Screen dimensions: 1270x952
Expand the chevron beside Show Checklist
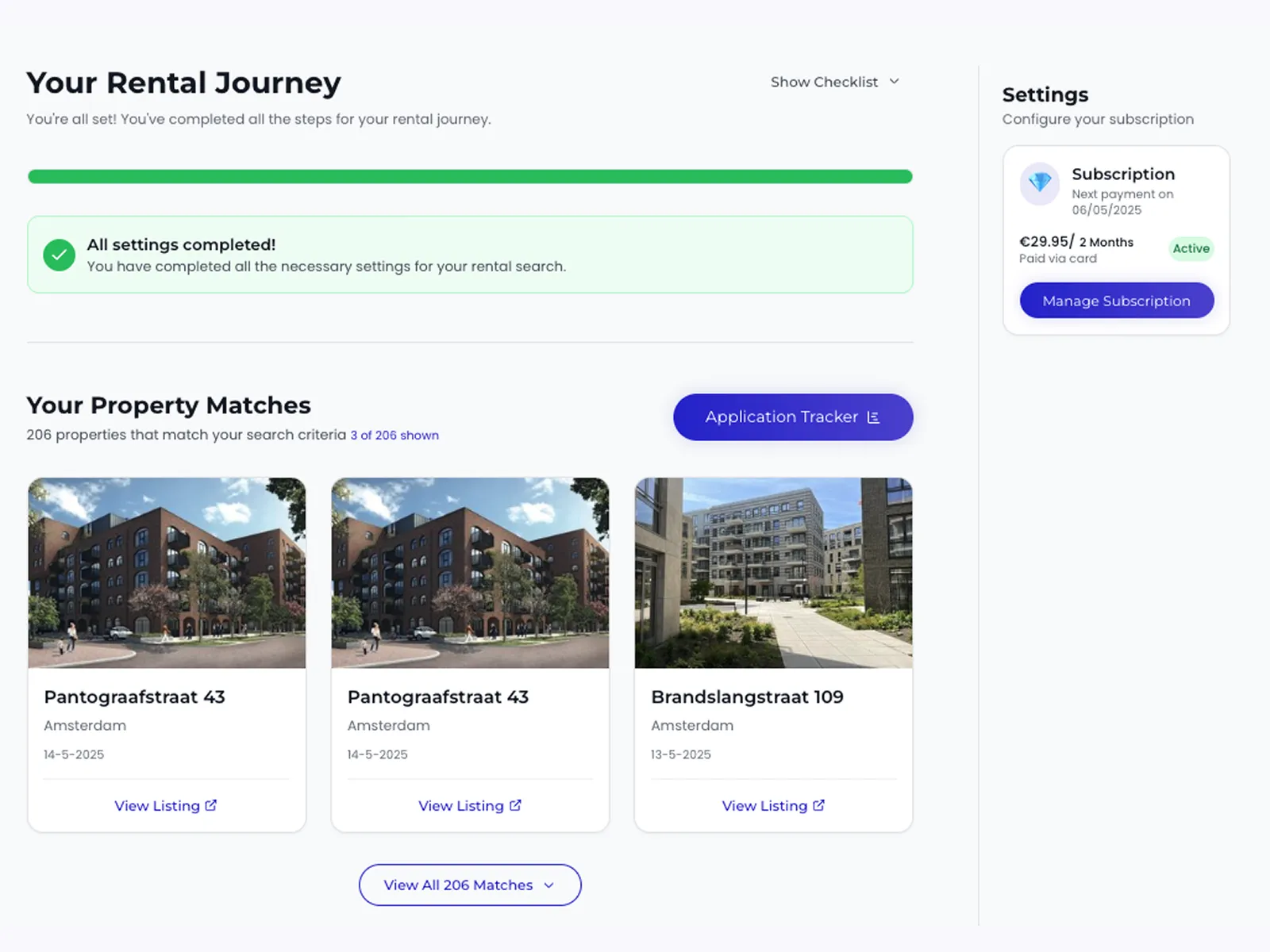[x=895, y=82]
